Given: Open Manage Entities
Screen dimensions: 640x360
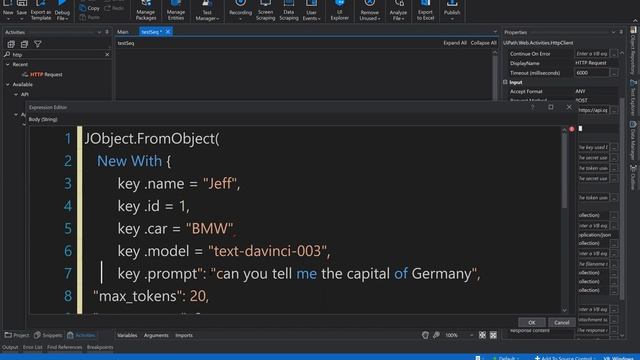Looking at the screenshot, I should (x=176, y=10).
